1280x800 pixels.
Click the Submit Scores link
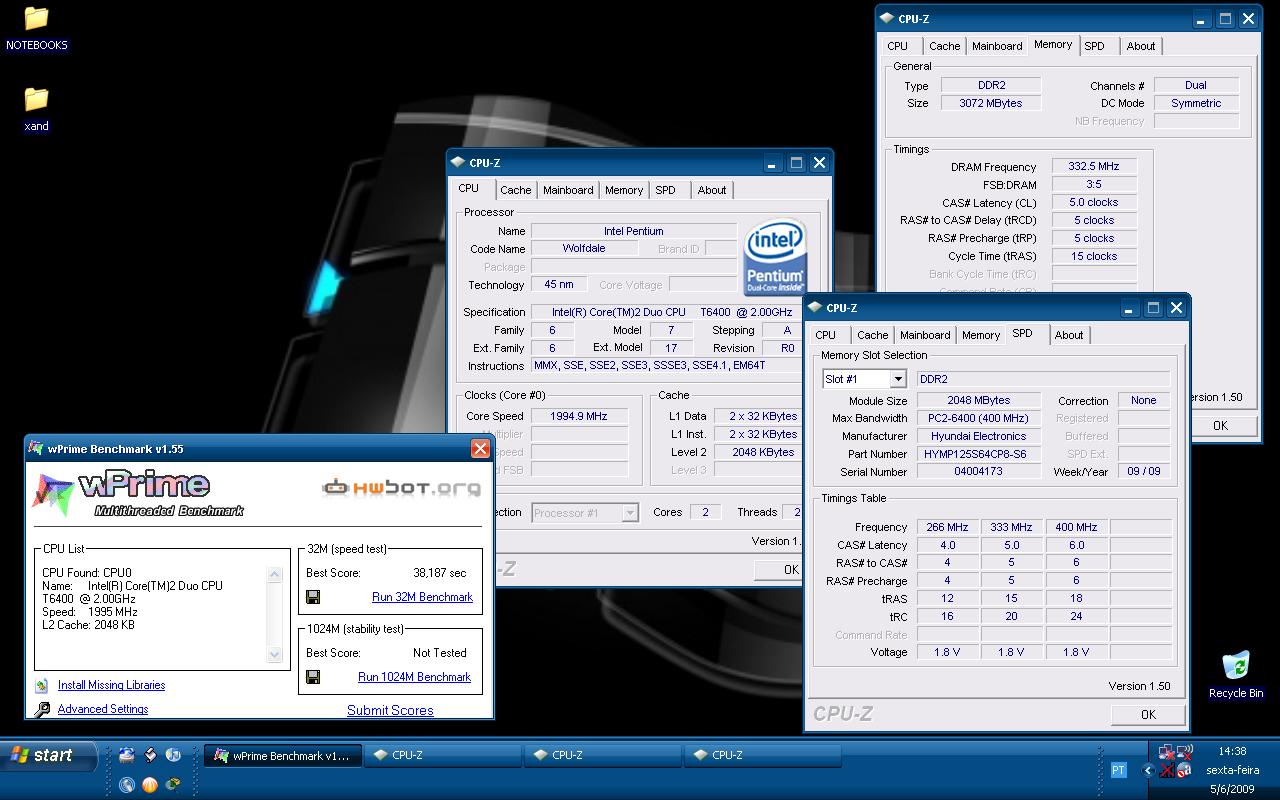pyautogui.click(x=390, y=710)
